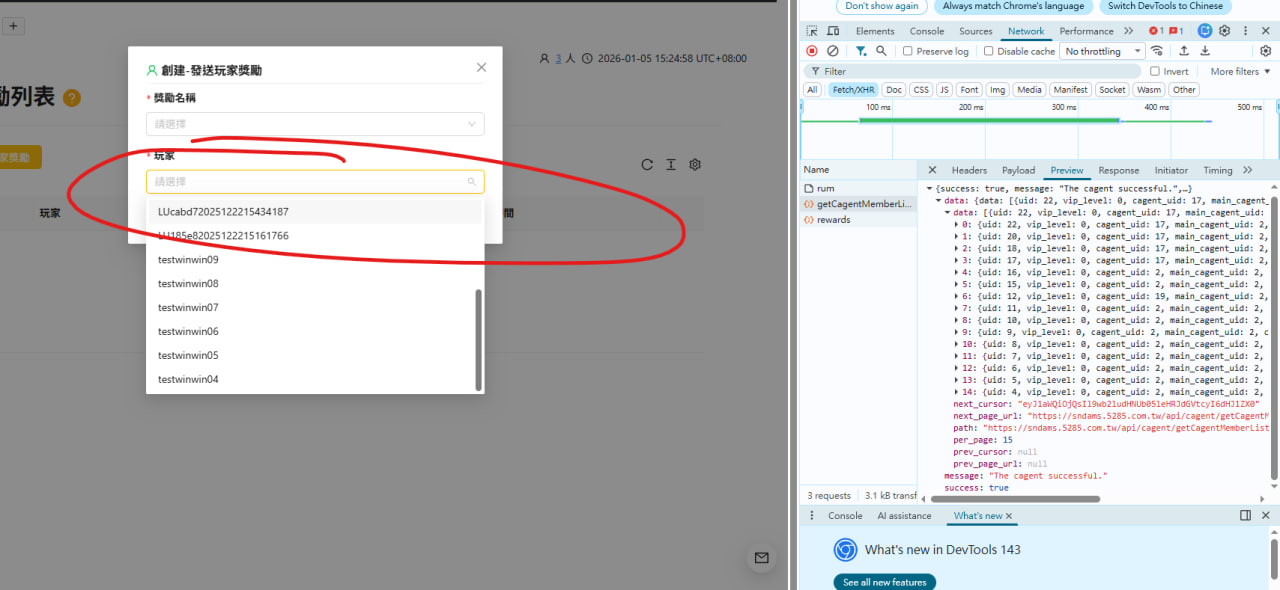Viewport: 1280px width, 590px height.
Task: Check the Disable cache checkbox
Action: point(989,51)
